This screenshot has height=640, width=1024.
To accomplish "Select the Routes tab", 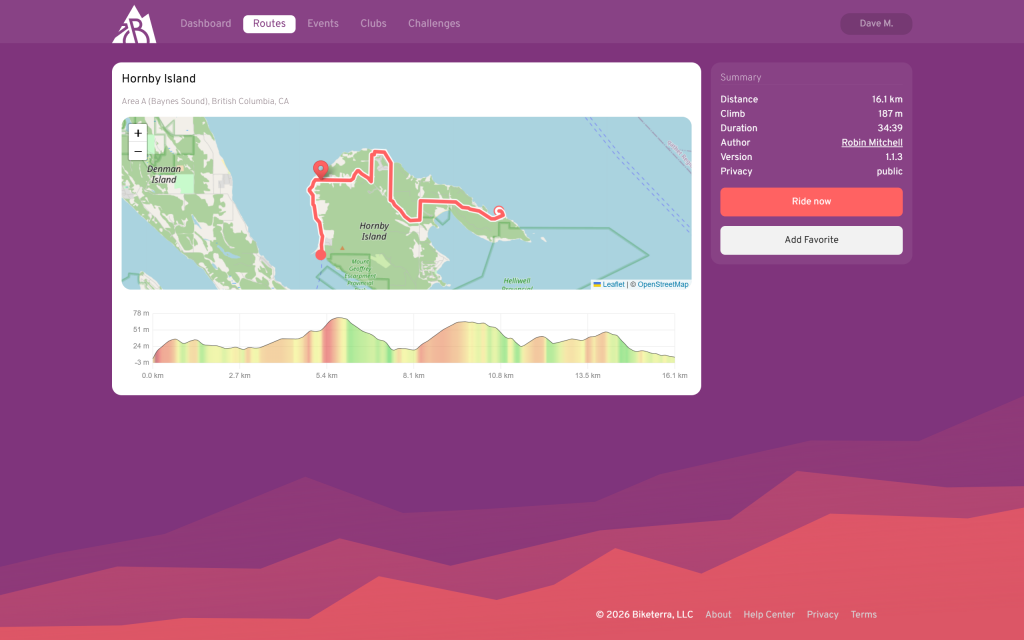I will pos(269,24).
